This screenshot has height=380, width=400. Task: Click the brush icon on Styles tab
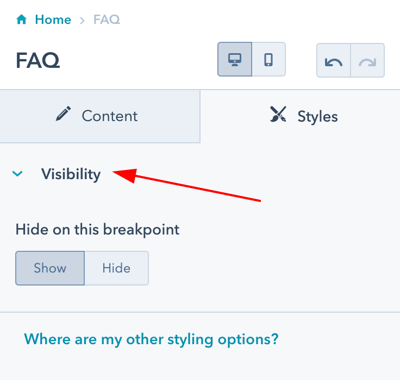pos(278,114)
